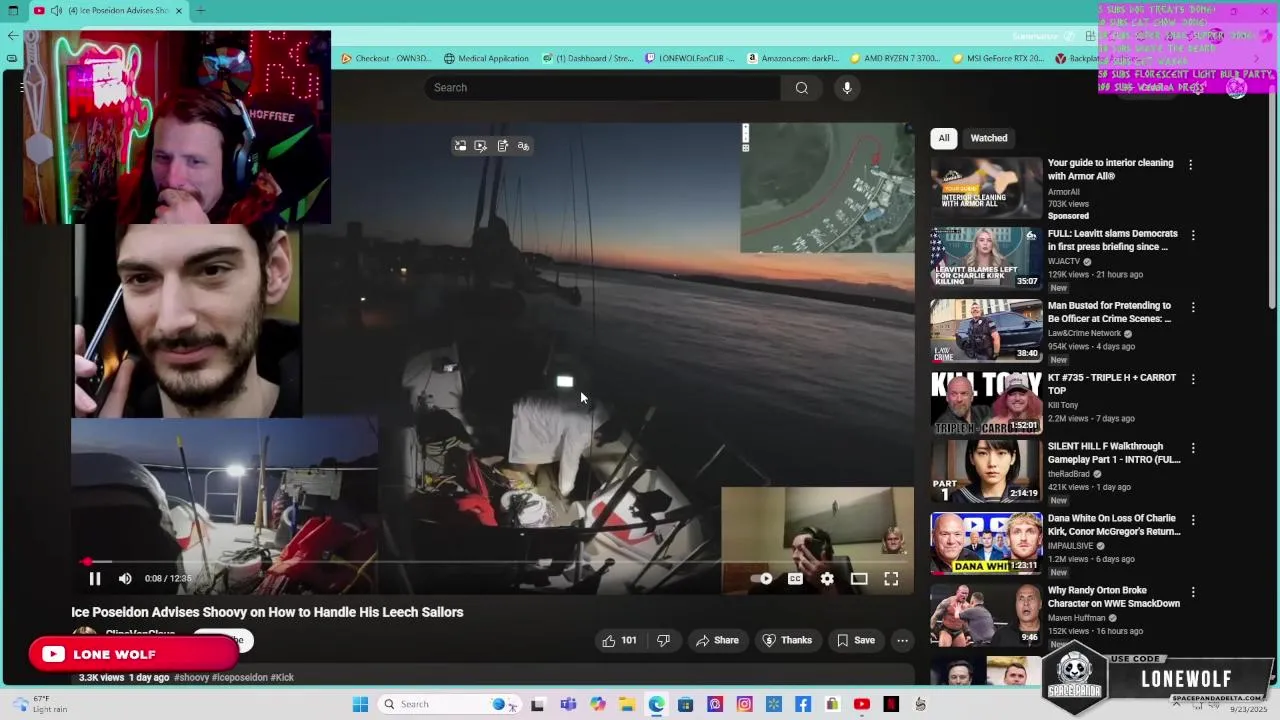Image resolution: width=1280 pixels, height=720 pixels.
Task: Open Microsoft Edge from the taskbar
Action: click(656, 704)
